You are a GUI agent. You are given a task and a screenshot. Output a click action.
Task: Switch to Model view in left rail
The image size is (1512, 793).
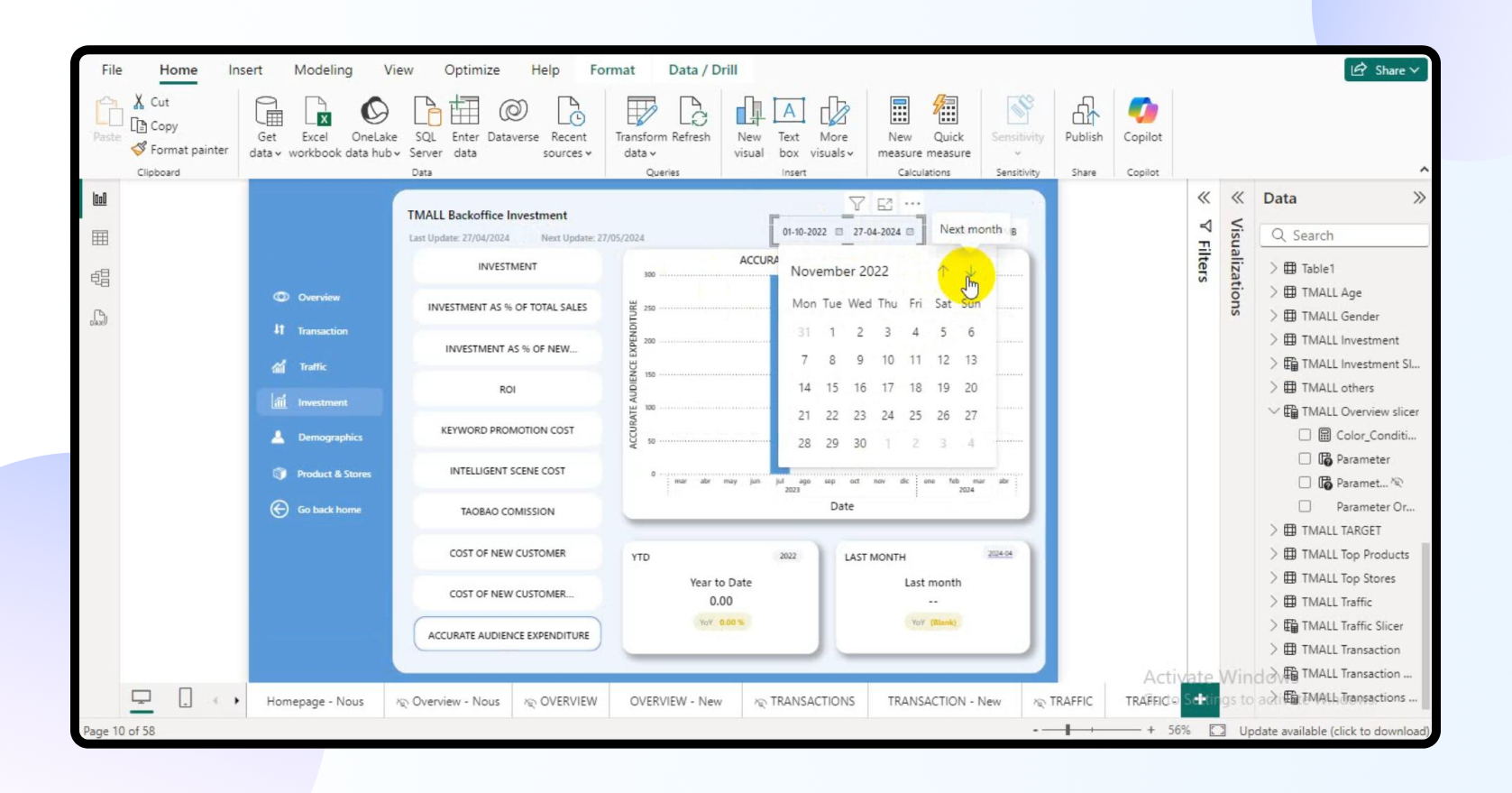[100, 278]
